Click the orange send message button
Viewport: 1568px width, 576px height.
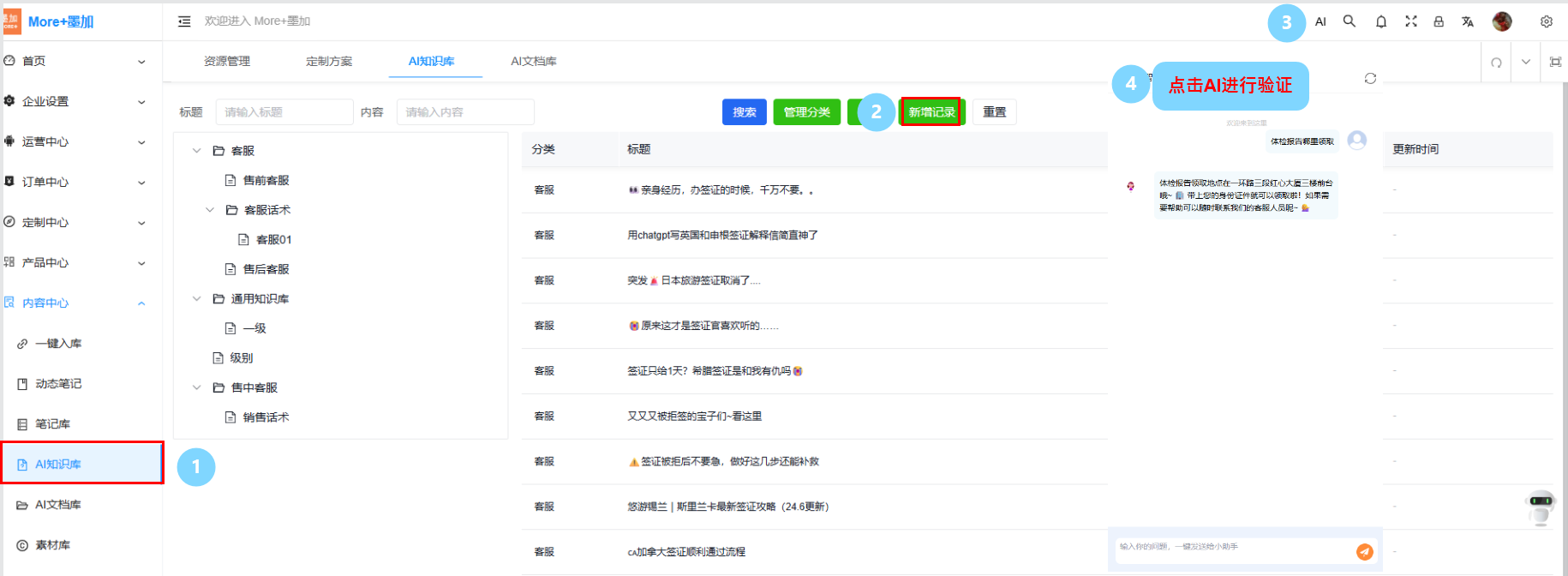click(x=1365, y=552)
